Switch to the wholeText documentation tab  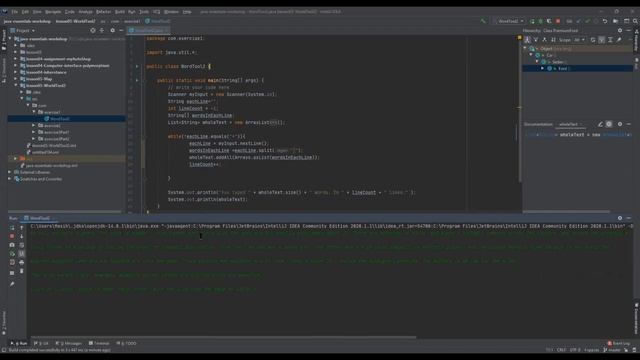[x=569, y=124]
